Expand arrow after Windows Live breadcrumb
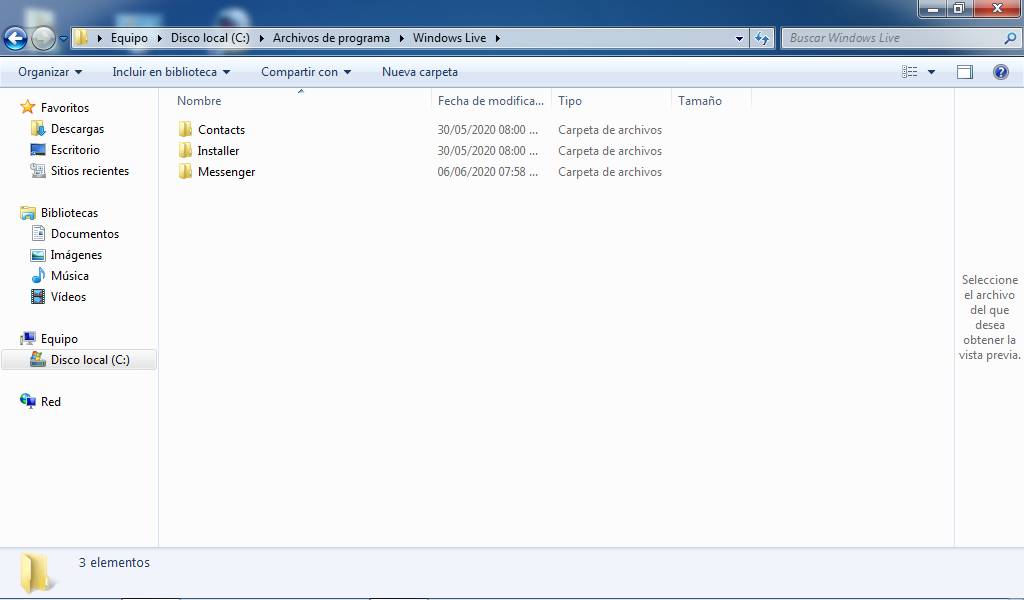 click(x=498, y=38)
